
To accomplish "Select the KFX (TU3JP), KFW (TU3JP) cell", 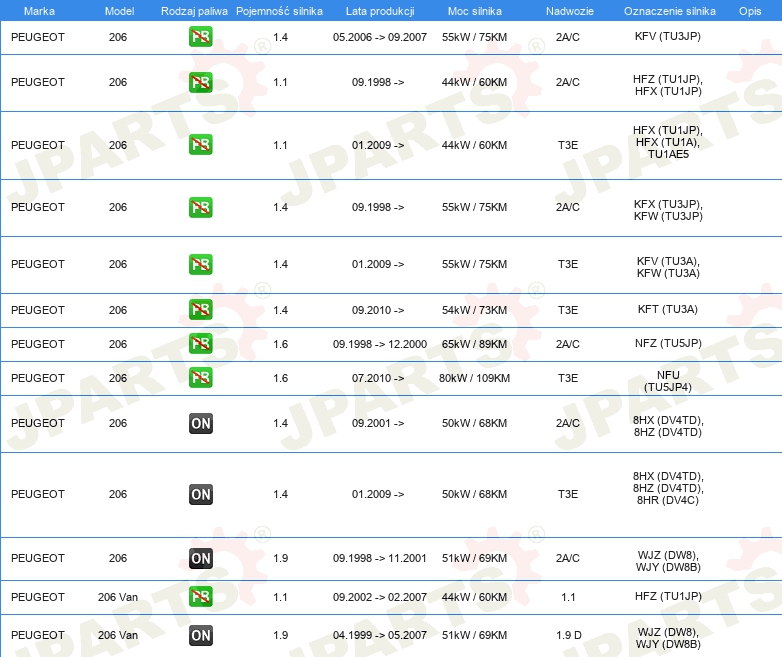I will click(x=668, y=210).
